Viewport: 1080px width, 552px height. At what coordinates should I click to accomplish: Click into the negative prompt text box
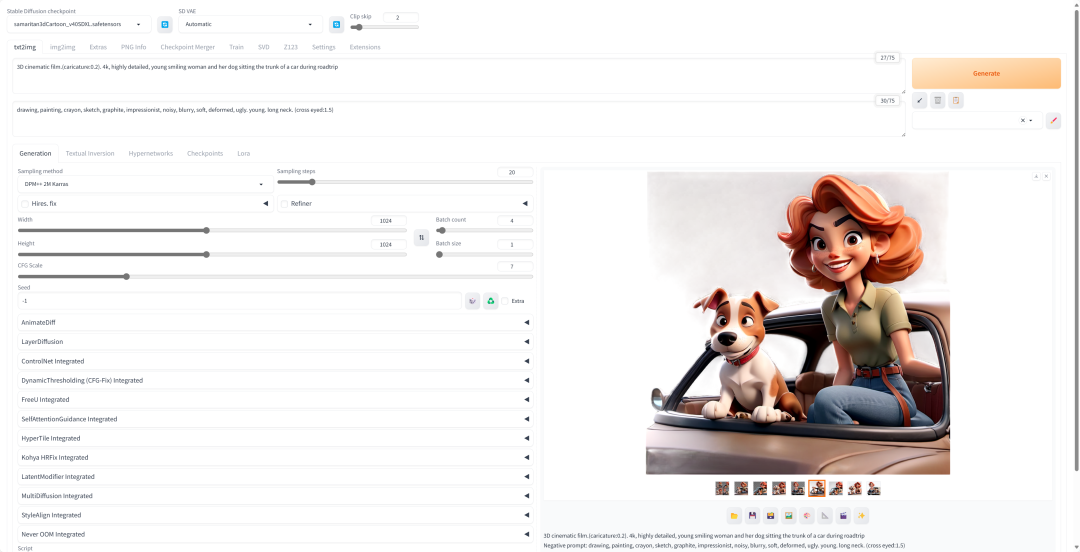click(458, 119)
